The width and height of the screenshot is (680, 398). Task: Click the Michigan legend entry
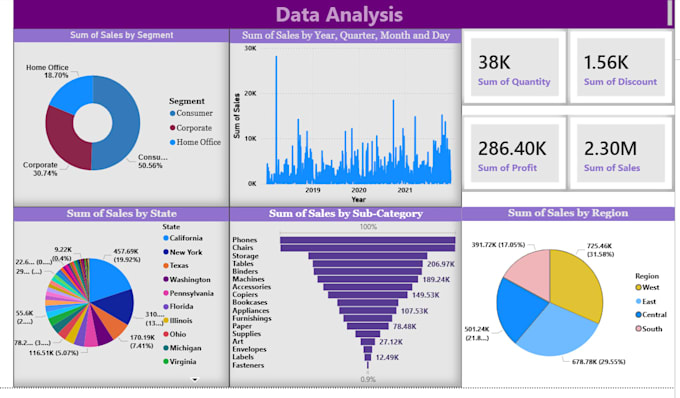pos(182,348)
